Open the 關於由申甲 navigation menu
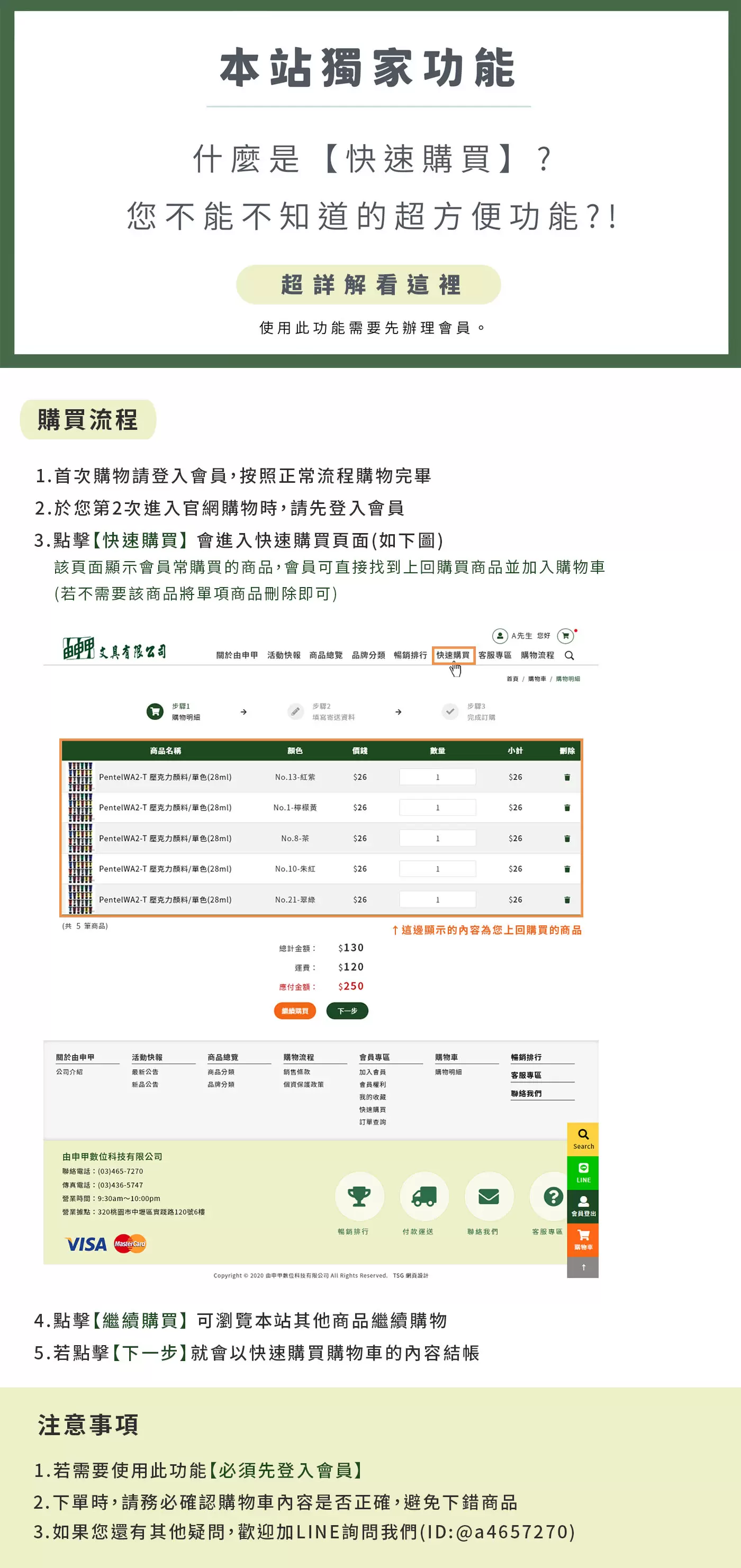This screenshot has width=741, height=1568. [237, 655]
